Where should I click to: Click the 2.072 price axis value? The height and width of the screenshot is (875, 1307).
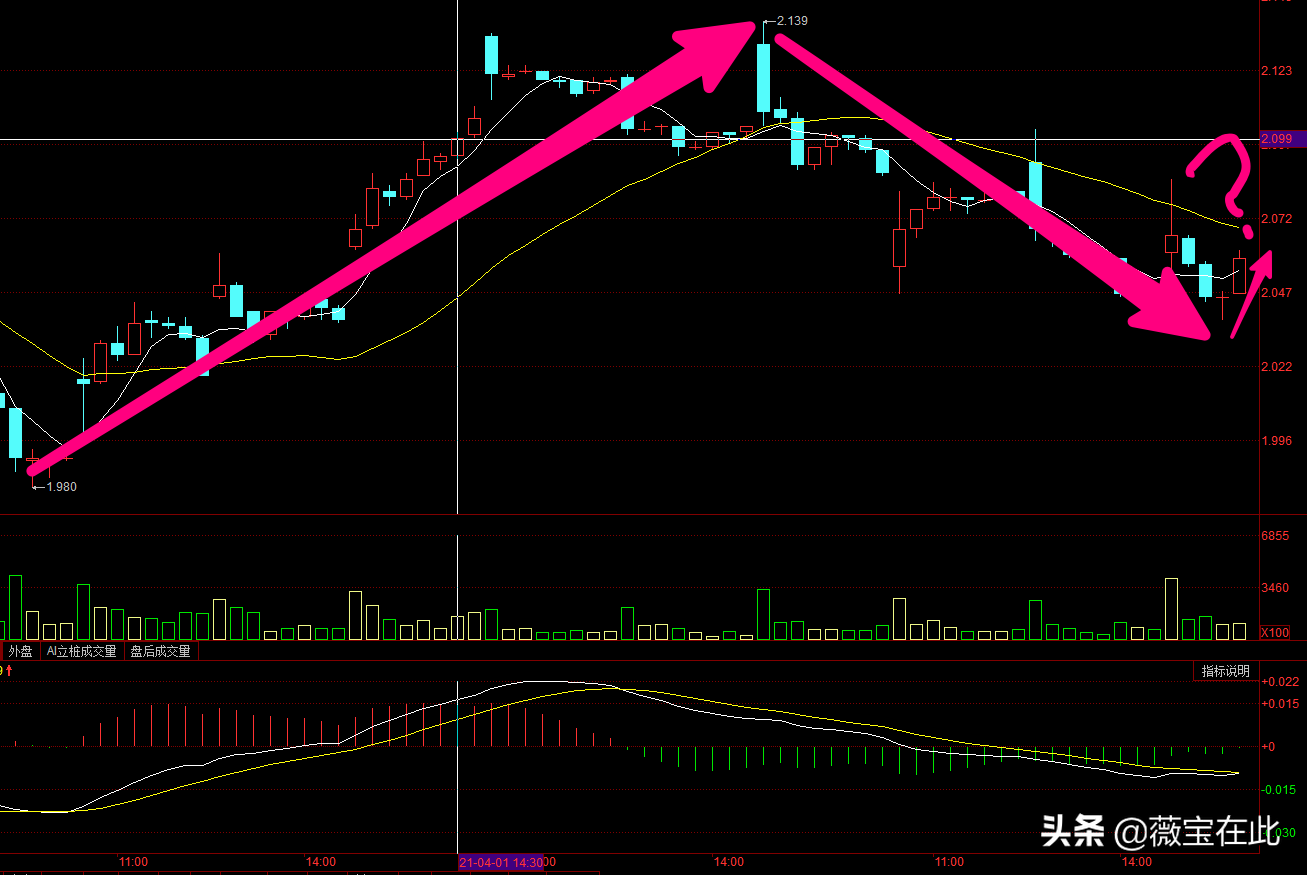(x=1277, y=218)
